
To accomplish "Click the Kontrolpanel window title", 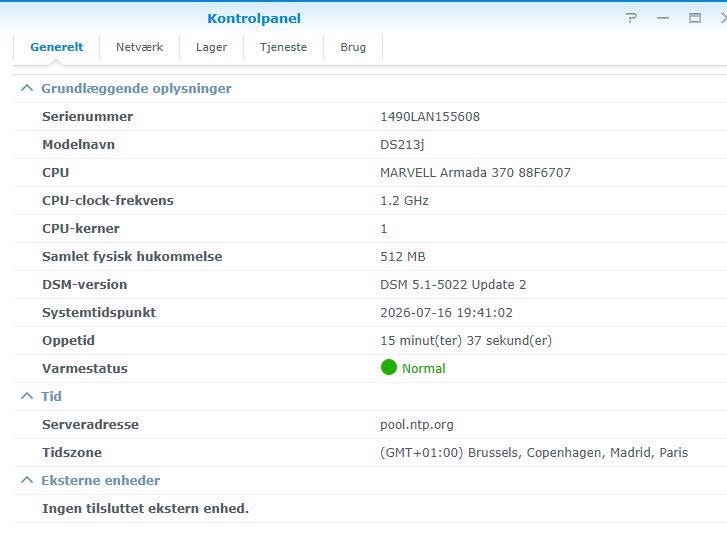I will [x=254, y=19].
